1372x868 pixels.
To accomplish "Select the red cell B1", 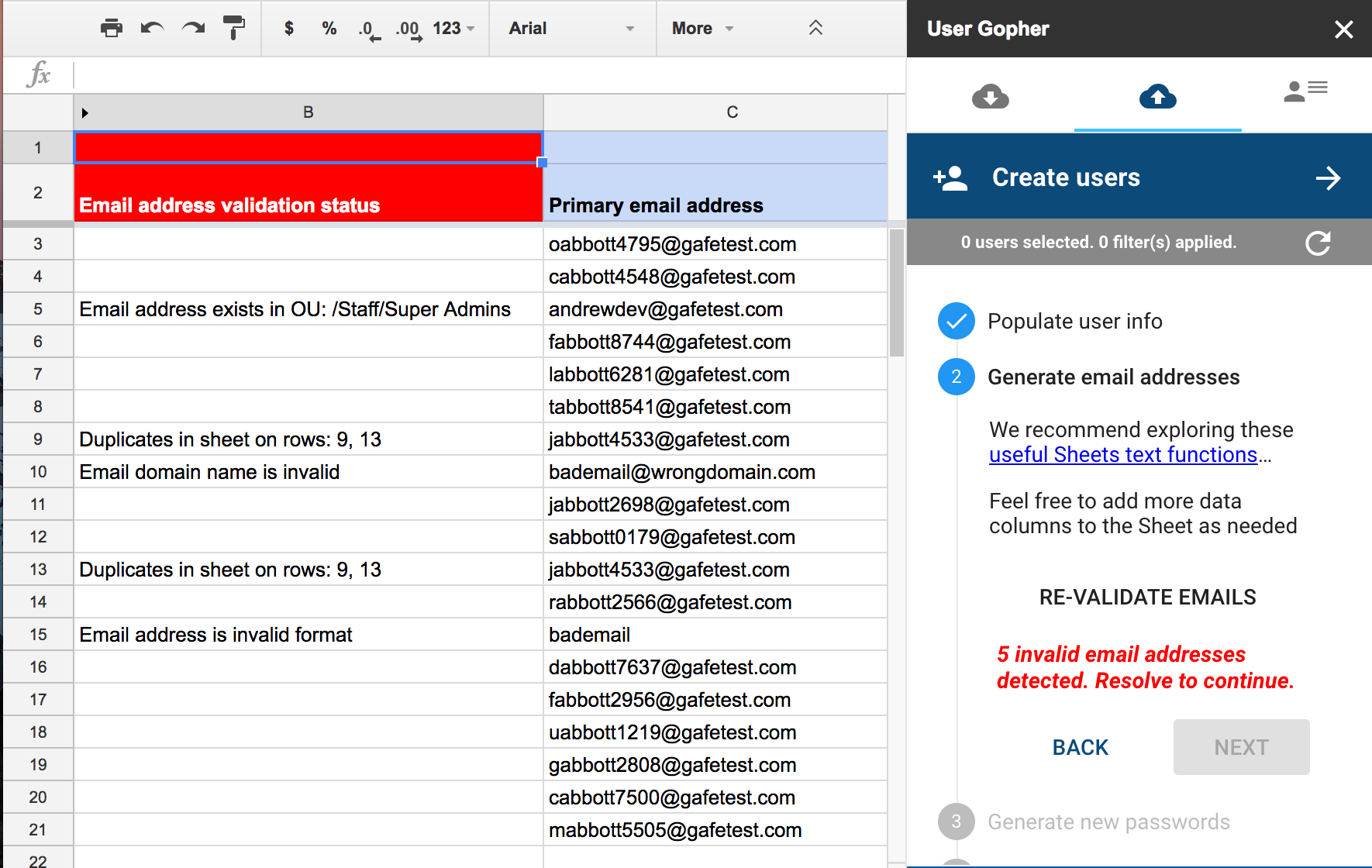I will tap(308, 147).
